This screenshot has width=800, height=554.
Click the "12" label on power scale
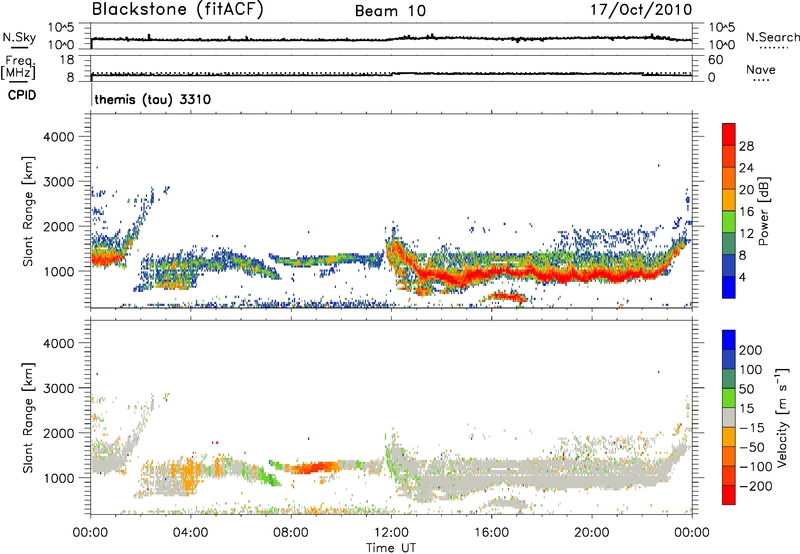[746, 234]
